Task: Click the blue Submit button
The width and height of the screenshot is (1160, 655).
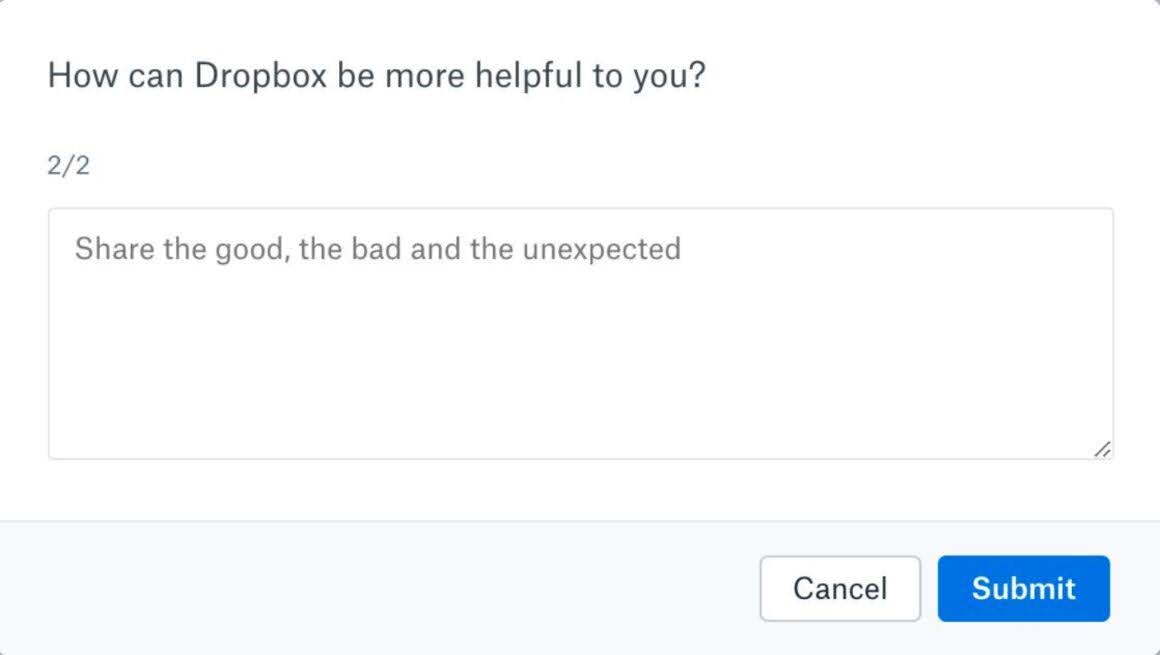Action: tap(1023, 588)
